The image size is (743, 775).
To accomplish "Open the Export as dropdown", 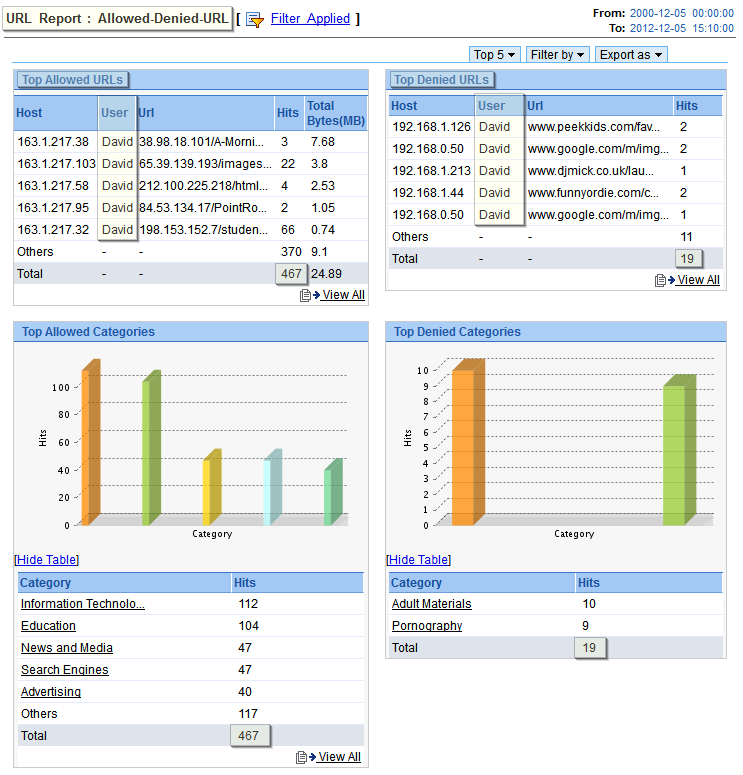I will (x=631, y=55).
